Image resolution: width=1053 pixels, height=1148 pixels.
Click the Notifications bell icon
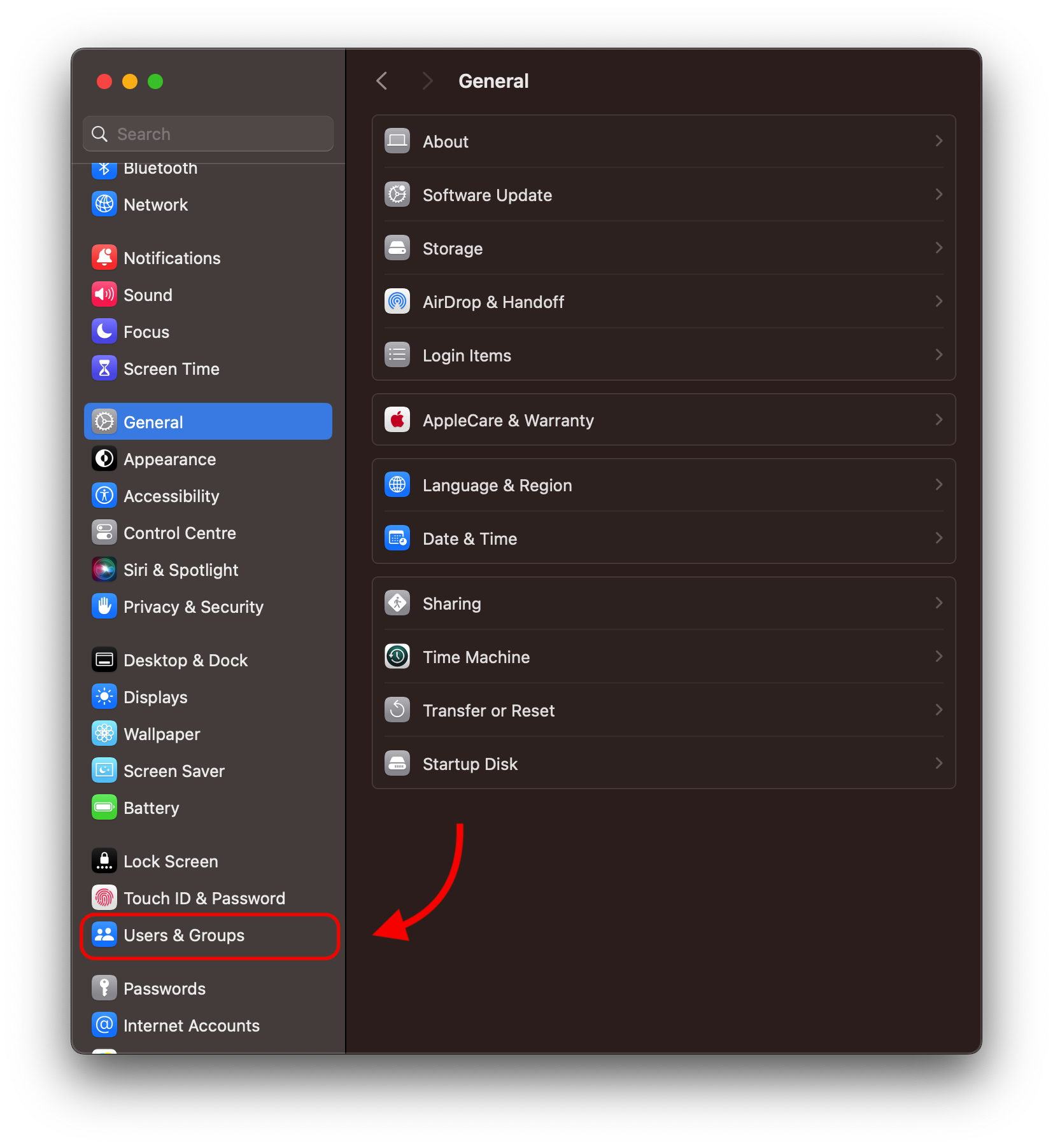(x=104, y=258)
